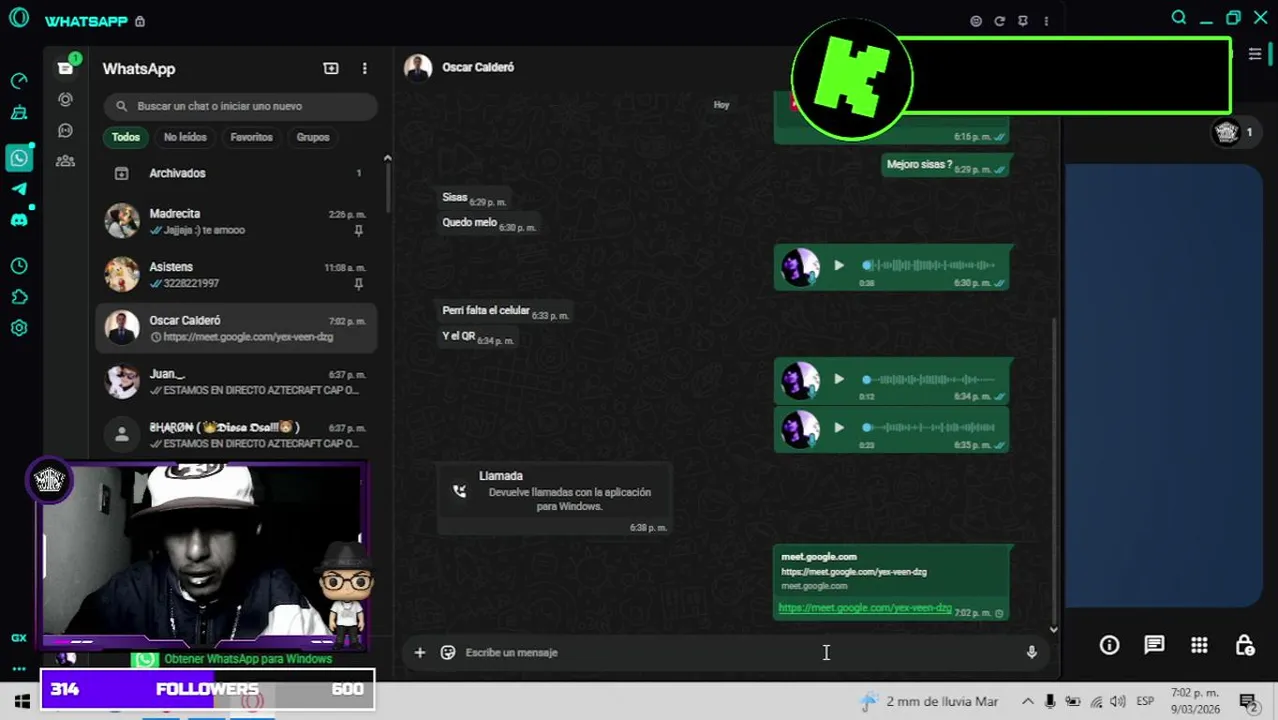Click the info circle icon bottom right
Screen dimensions: 1278x720
pyautogui.click(x=1109, y=645)
